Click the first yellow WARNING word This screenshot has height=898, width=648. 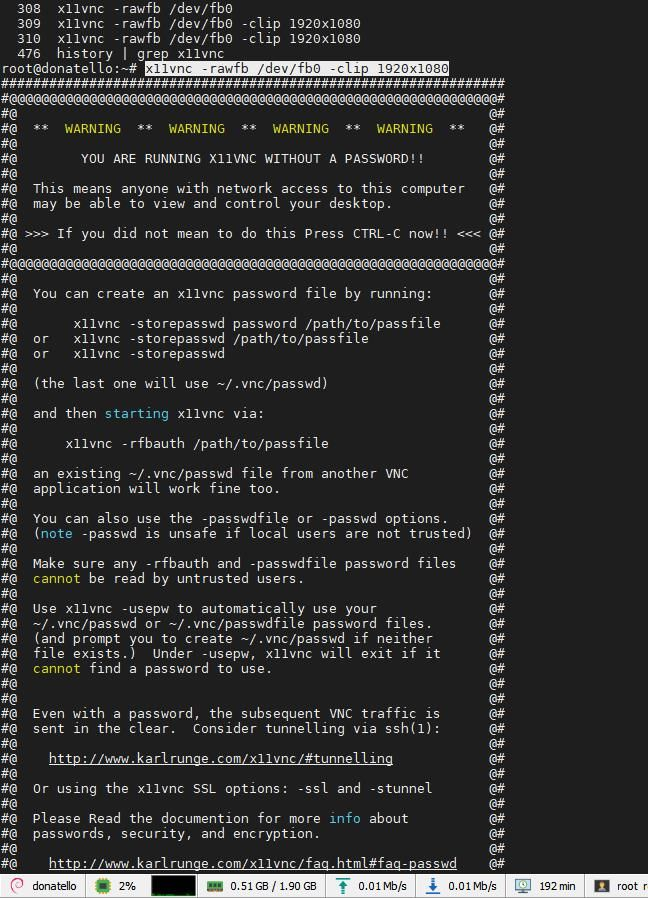(x=93, y=128)
